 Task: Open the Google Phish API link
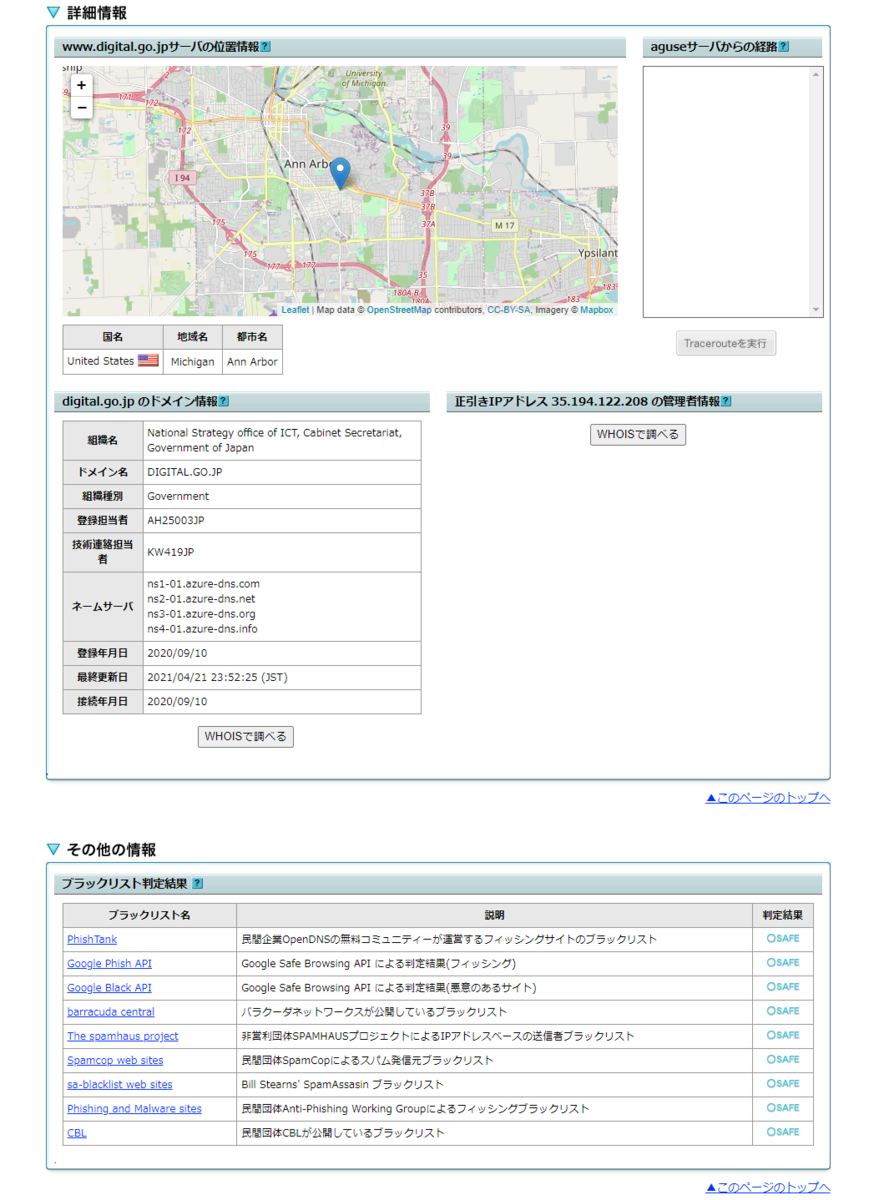coord(109,964)
